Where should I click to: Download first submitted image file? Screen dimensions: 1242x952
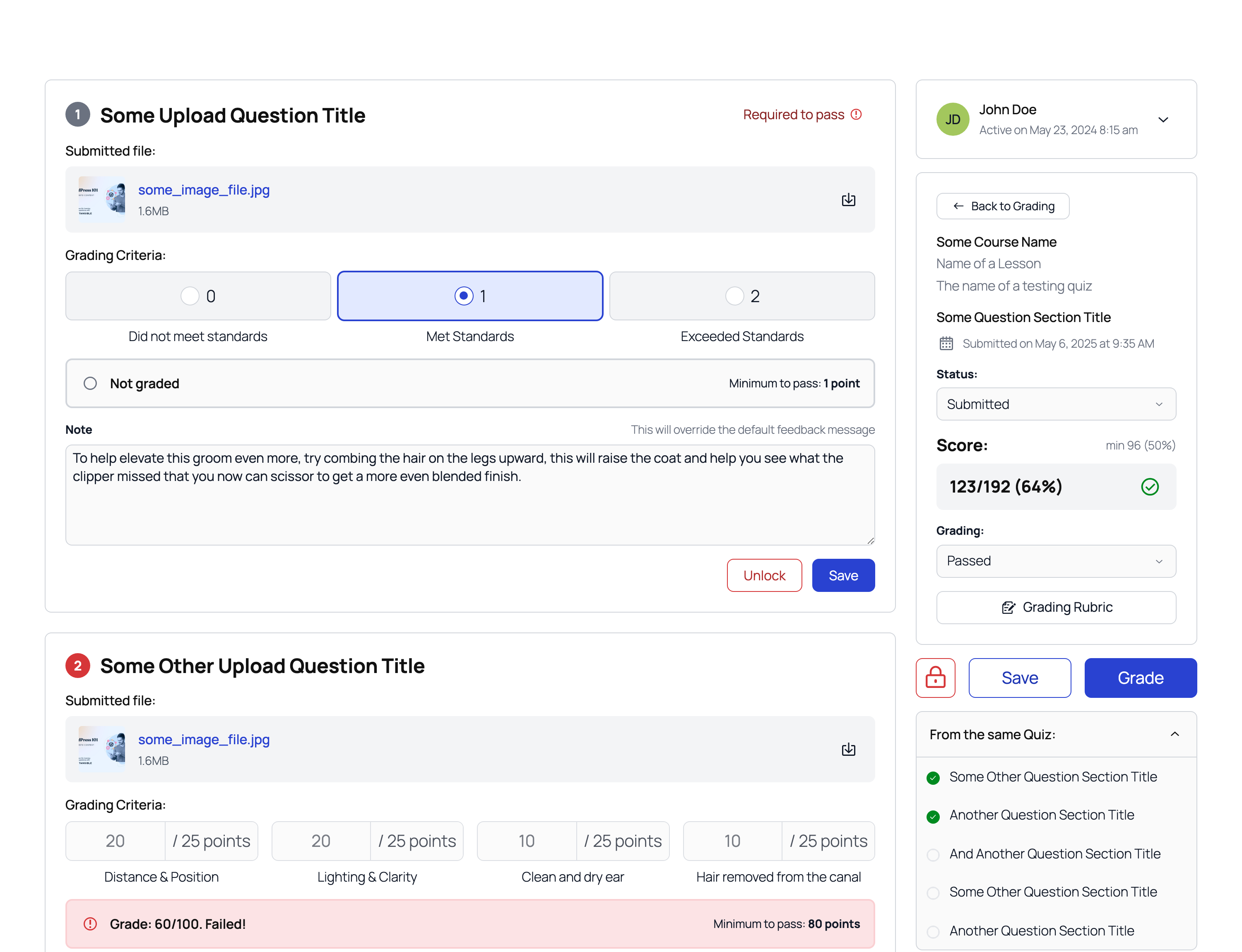click(x=848, y=200)
